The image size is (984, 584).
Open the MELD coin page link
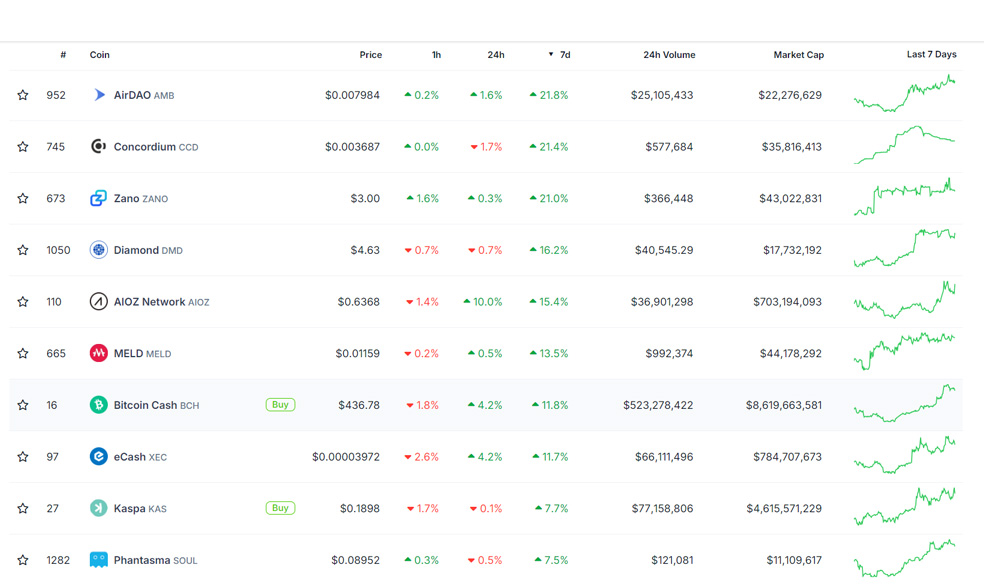[142, 354]
